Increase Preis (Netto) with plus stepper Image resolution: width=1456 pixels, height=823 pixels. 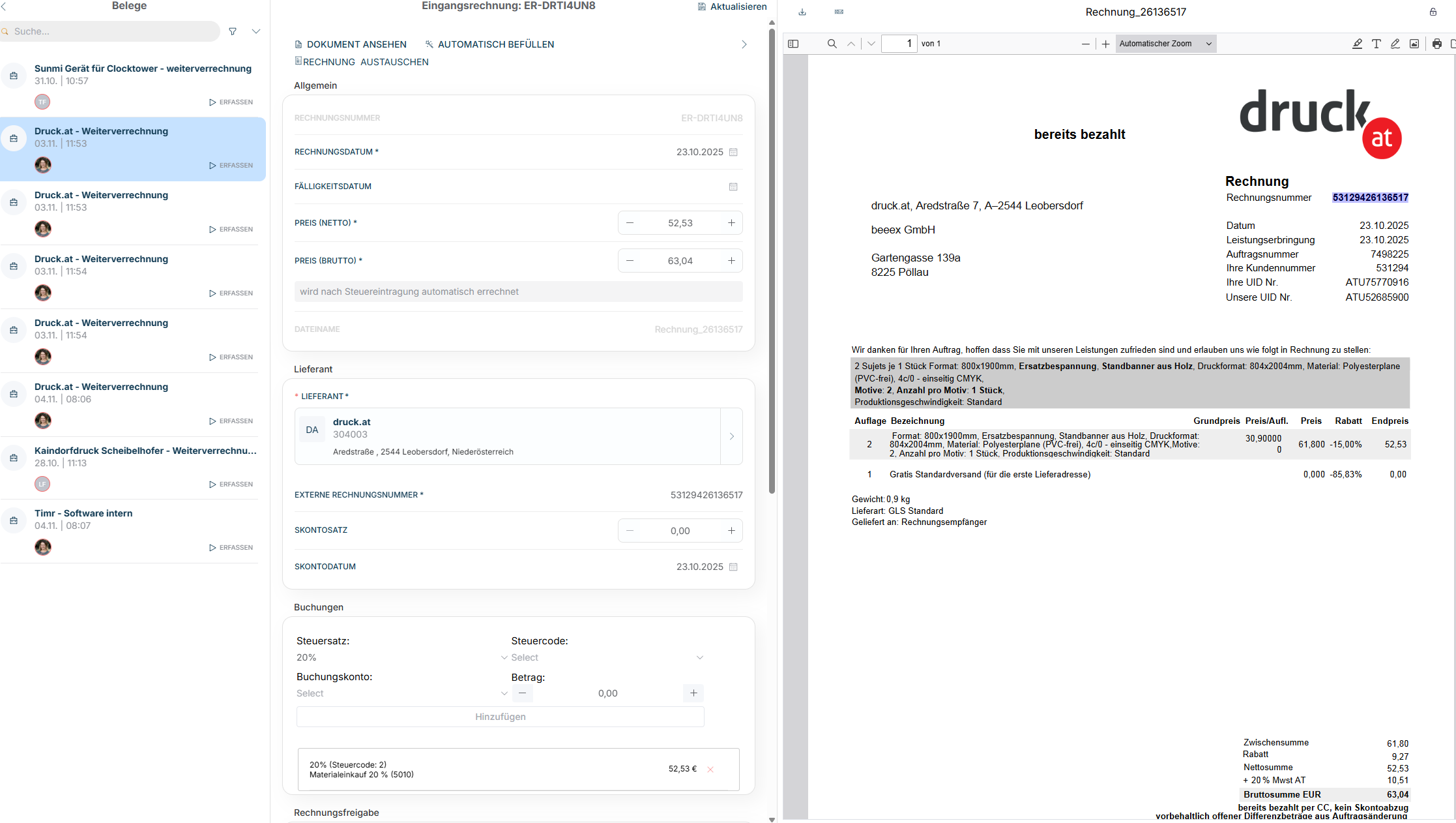coord(731,223)
